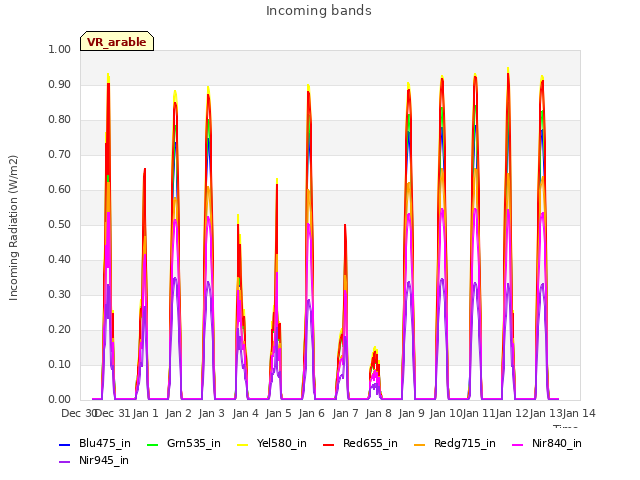Click the Nir840_in legend label
This screenshot has height=480, width=640.
[x=557, y=443]
